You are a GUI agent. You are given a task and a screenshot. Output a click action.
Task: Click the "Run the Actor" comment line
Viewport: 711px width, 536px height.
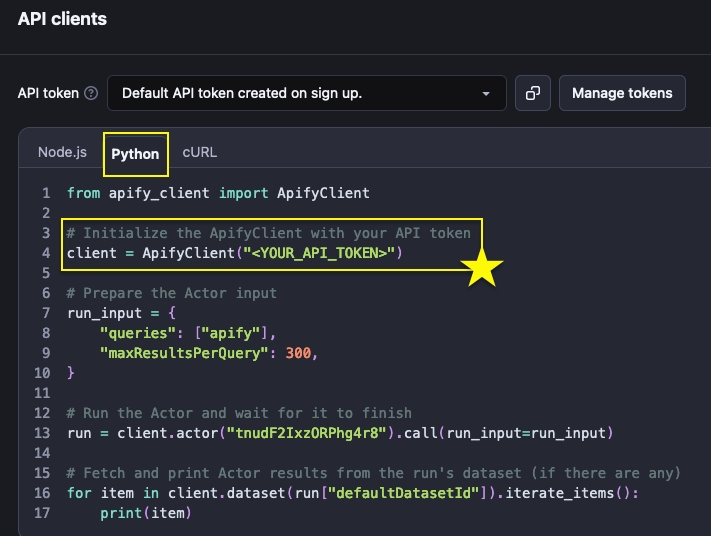coord(239,413)
